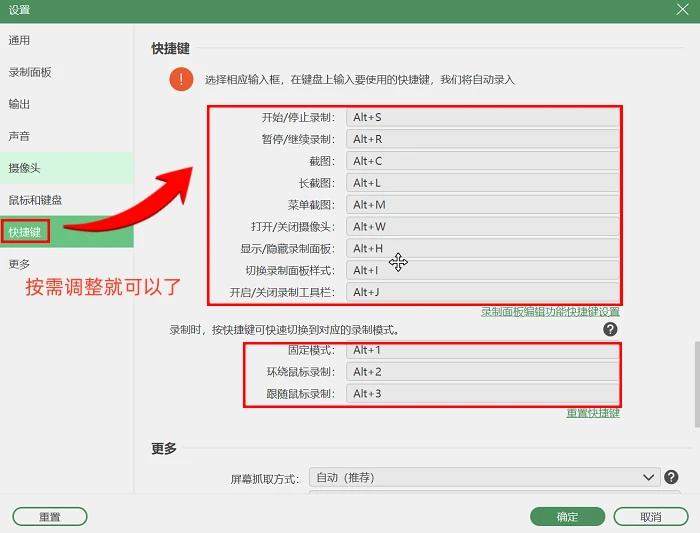Open the 更多 sidebar section

click(x=19, y=264)
